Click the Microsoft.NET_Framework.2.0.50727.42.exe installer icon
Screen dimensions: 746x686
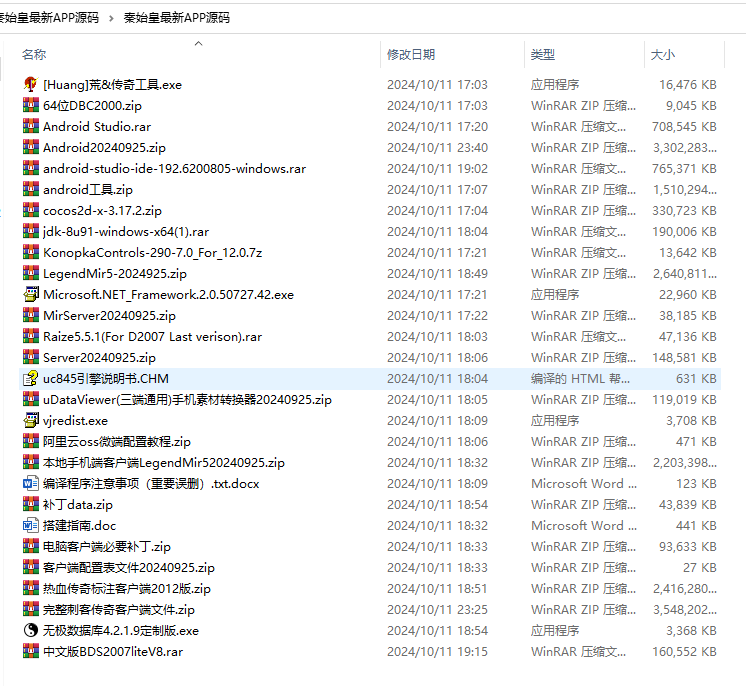coord(31,294)
